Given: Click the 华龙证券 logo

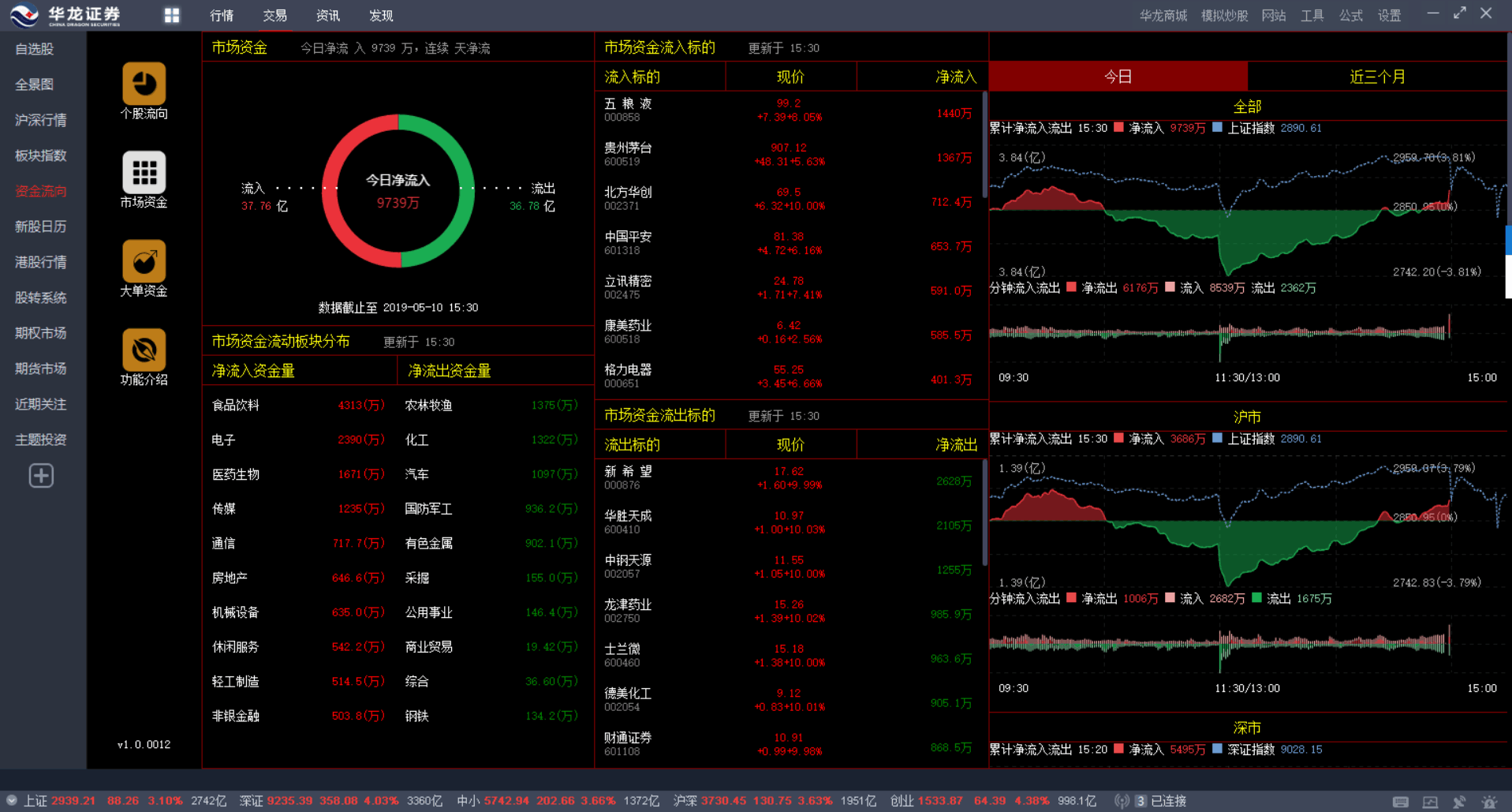Looking at the screenshot, I should pyautogui.click(x=65, y=15).
